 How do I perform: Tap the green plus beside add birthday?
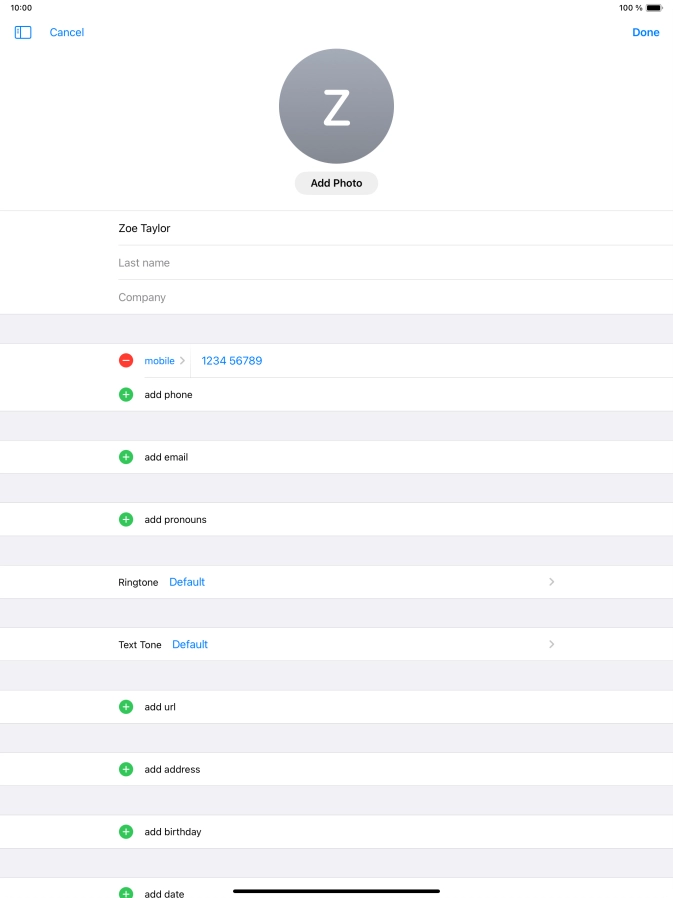tap(126, 832)
